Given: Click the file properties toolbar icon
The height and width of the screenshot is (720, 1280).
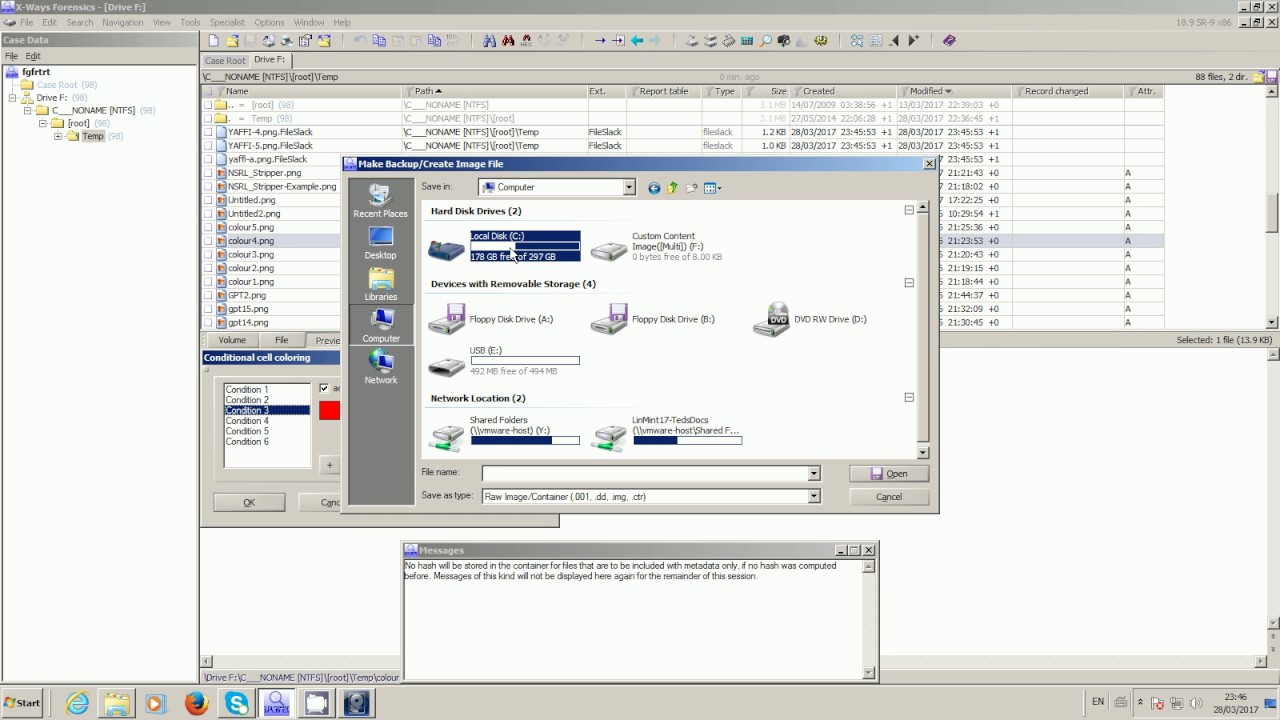Looking at the screenshot, I should (306, 41).
